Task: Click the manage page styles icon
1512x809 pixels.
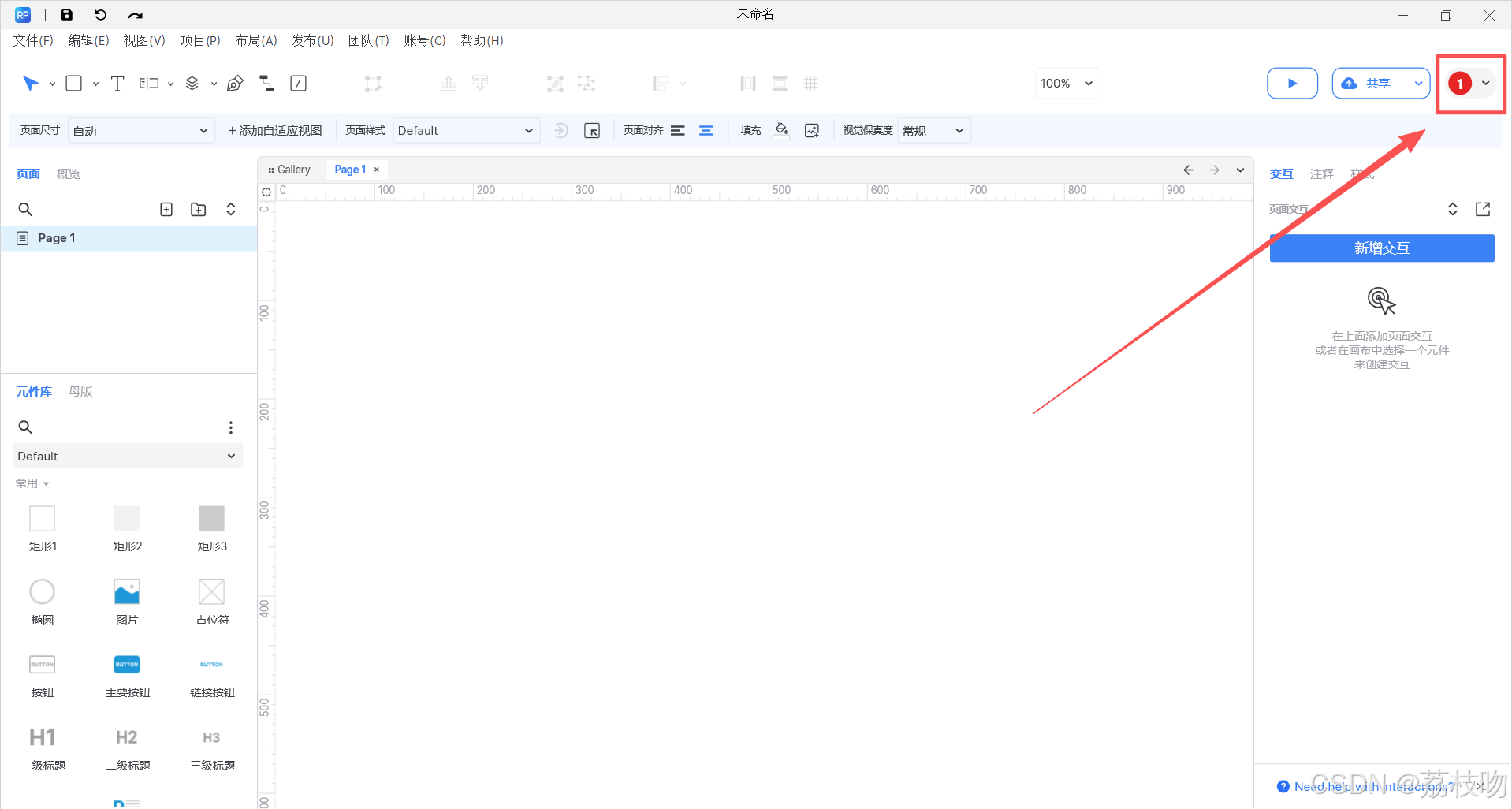Action: point(592,131)
